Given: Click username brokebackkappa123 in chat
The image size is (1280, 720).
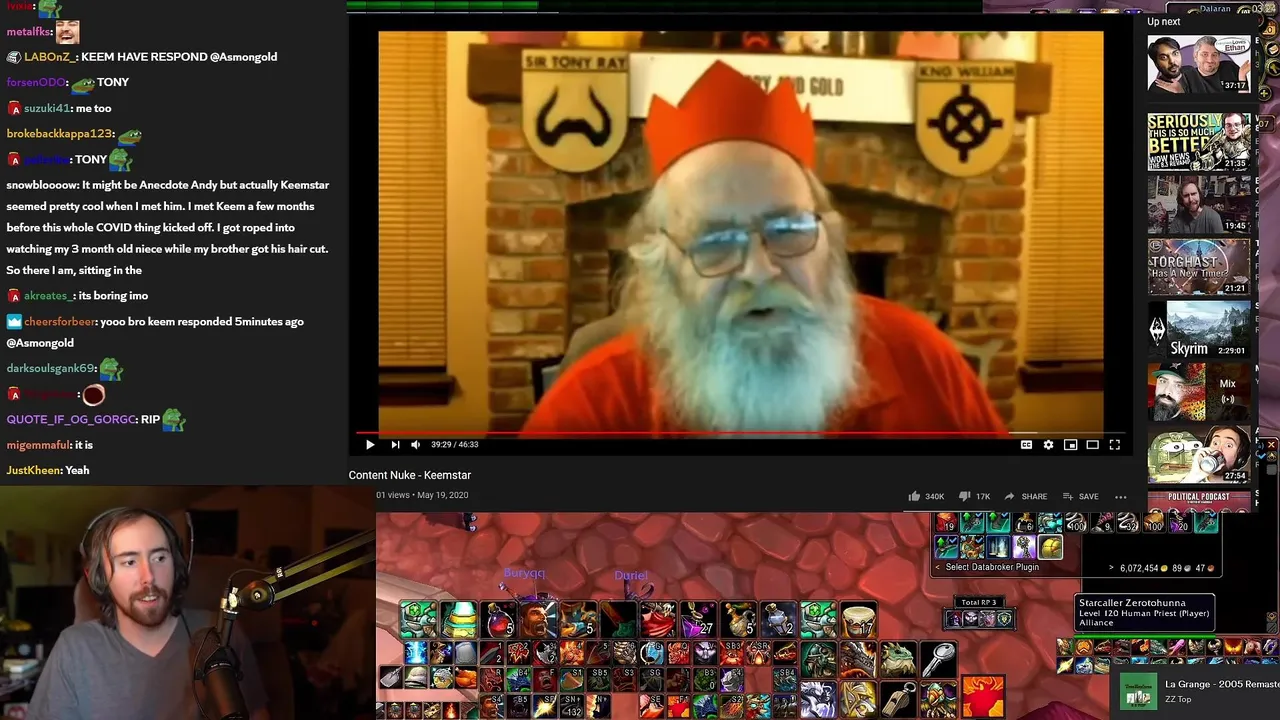Looking at the screenshot, I should (60, 134).
